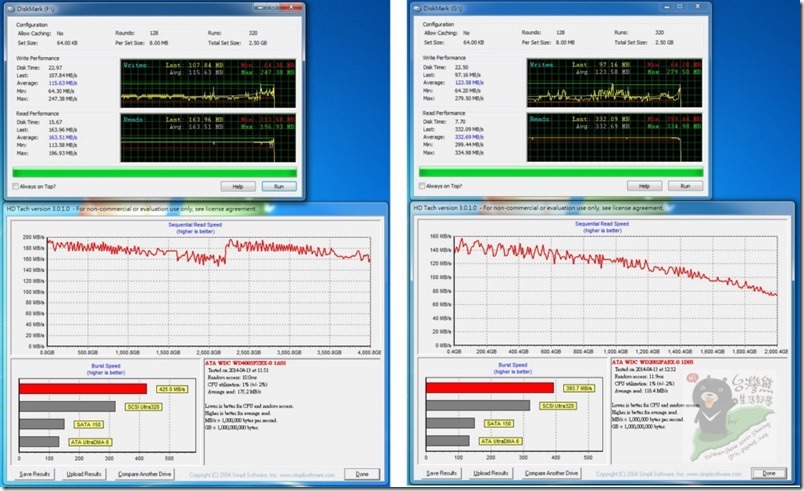Image resolution: width=804 pixels, height=491 pixels.
Task: Click the Writes graph in DiskMark (G:\)
Action: 614,83
